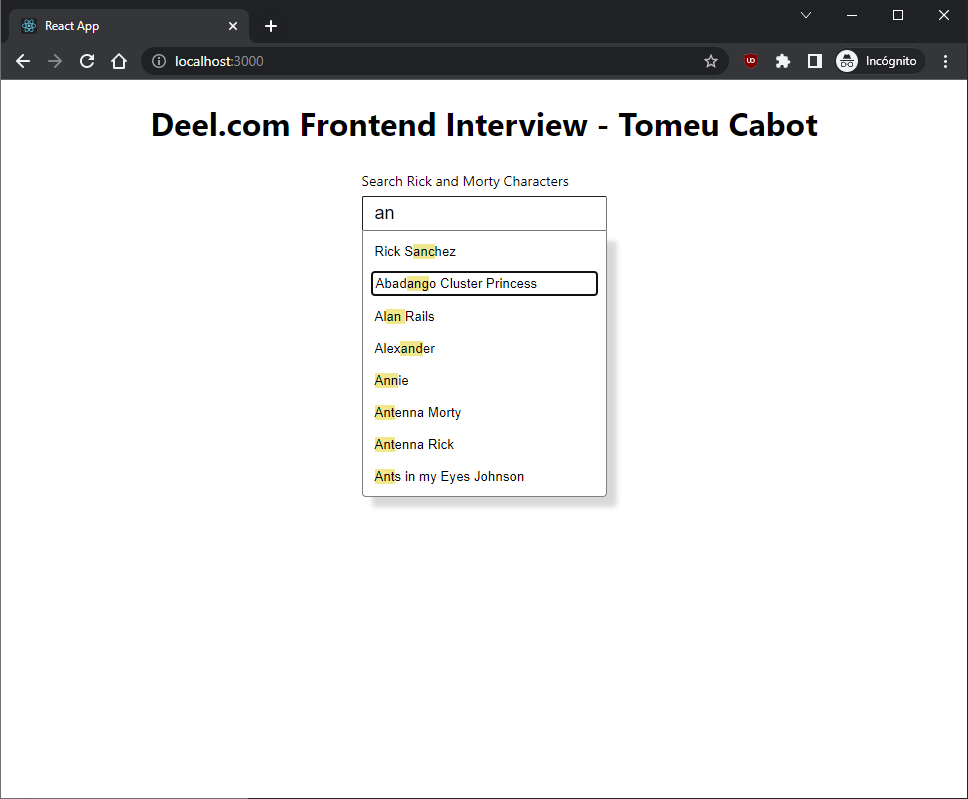Focus the character search input field
The image size is (968, 799).
coord(484,213)
